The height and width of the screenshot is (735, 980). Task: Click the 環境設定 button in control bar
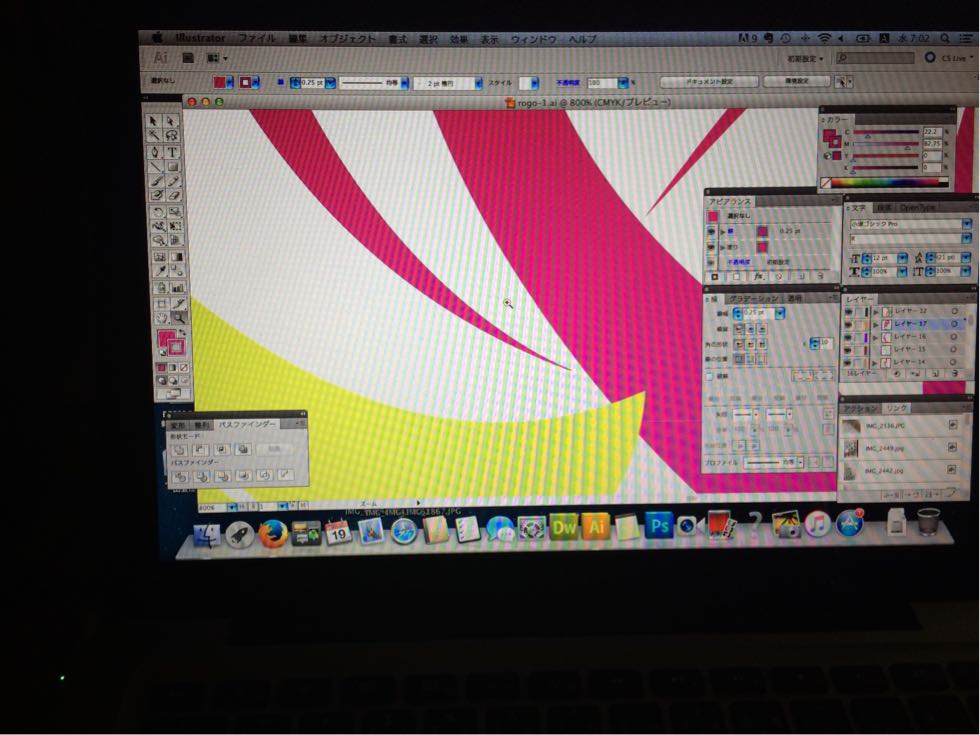[797, 81]
